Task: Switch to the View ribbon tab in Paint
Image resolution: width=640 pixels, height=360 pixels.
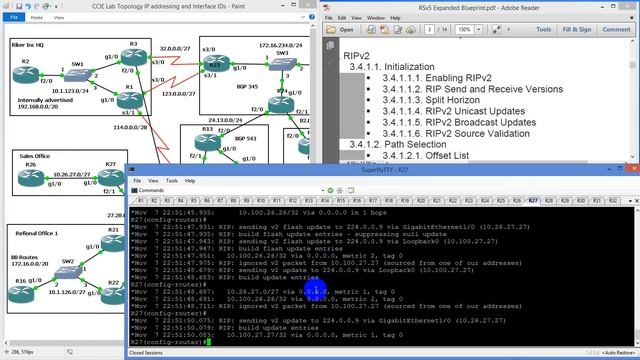Action: tap(59, 18)
